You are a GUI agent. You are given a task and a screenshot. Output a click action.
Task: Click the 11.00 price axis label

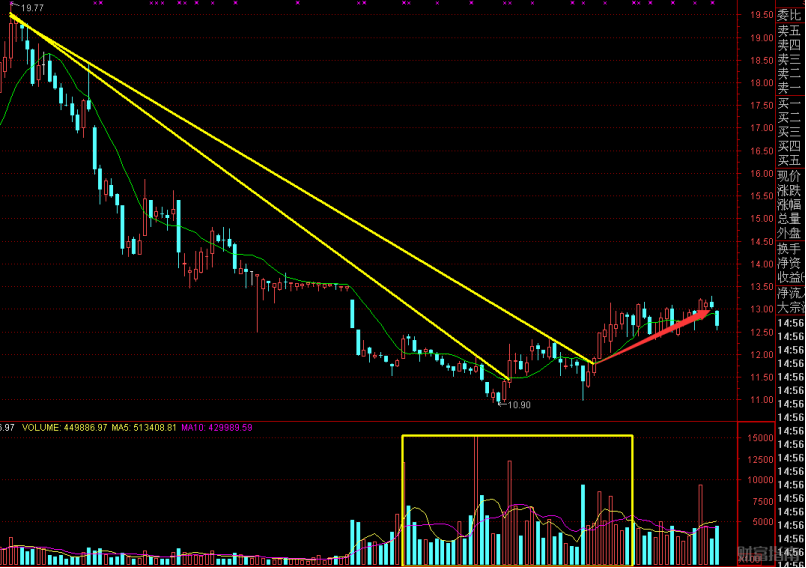click(x=762, y=400)
